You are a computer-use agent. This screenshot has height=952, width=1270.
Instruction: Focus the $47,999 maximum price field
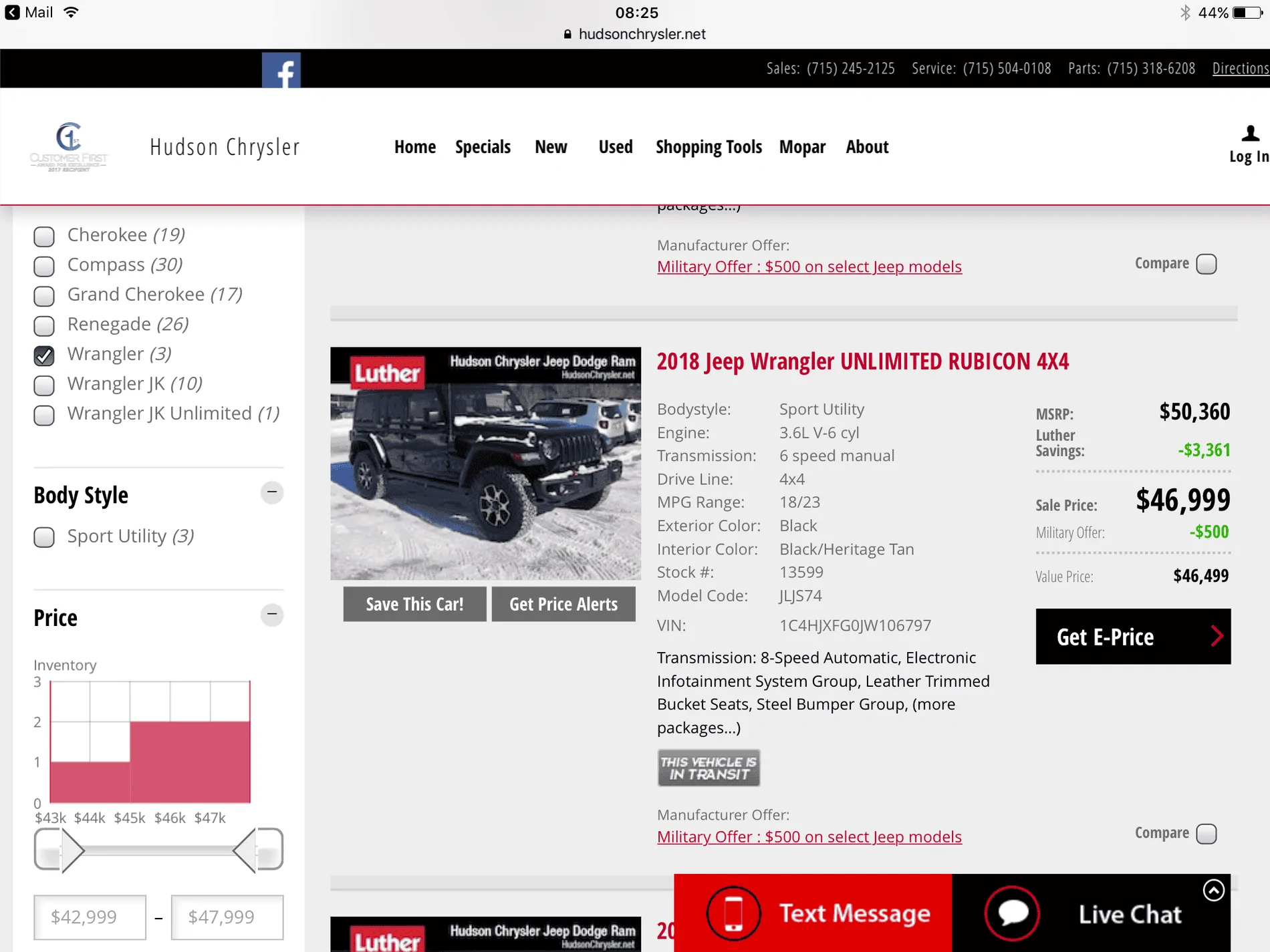[227, 917]
